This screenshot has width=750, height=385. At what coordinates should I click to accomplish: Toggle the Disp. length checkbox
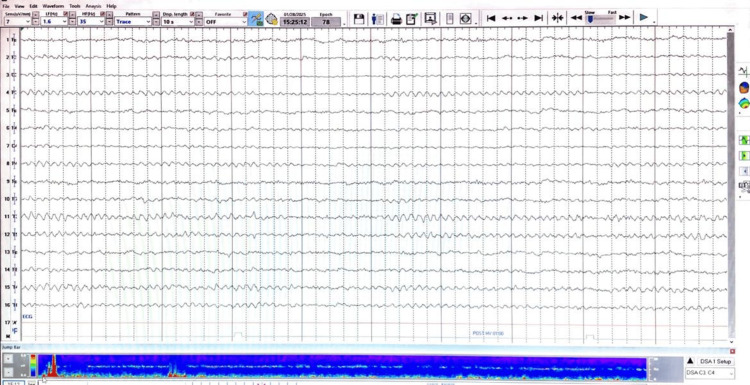[192, 14]
